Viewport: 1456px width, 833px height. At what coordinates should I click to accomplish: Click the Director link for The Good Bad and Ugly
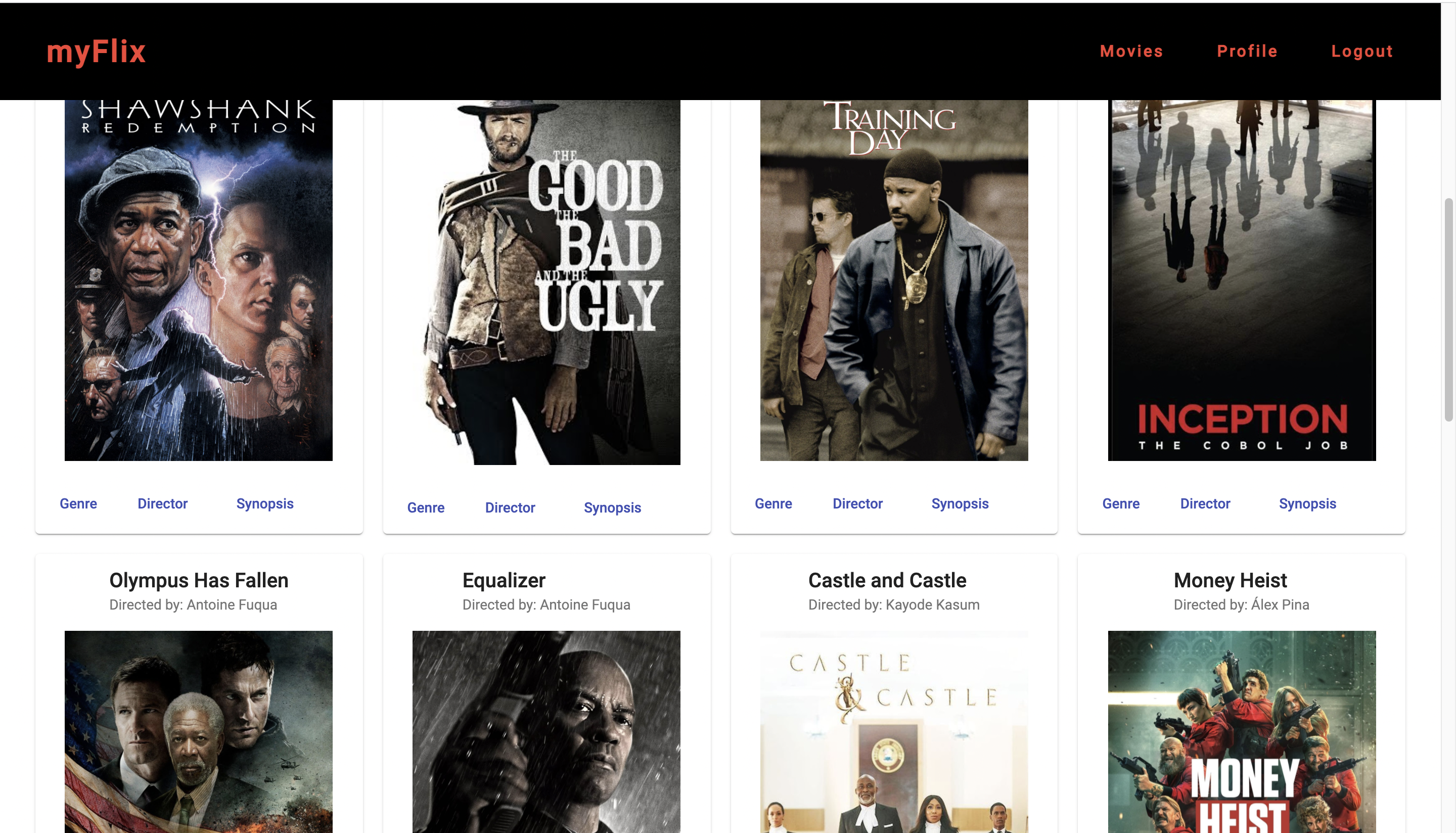click(510, 508)
